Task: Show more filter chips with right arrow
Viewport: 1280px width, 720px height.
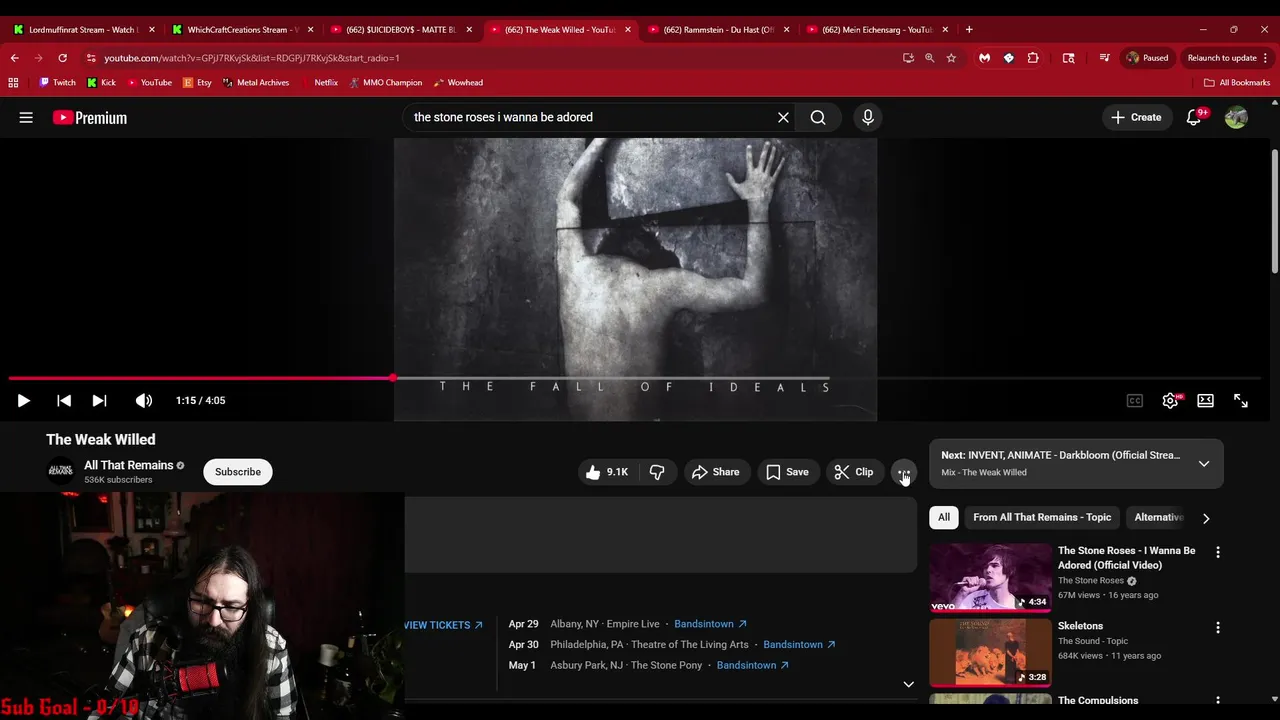Action: [x=1206, y=518]
